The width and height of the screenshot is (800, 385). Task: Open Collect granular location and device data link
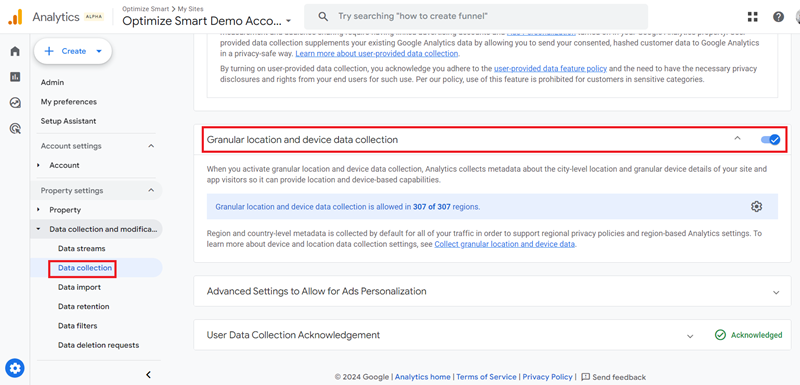click(505, 244)
